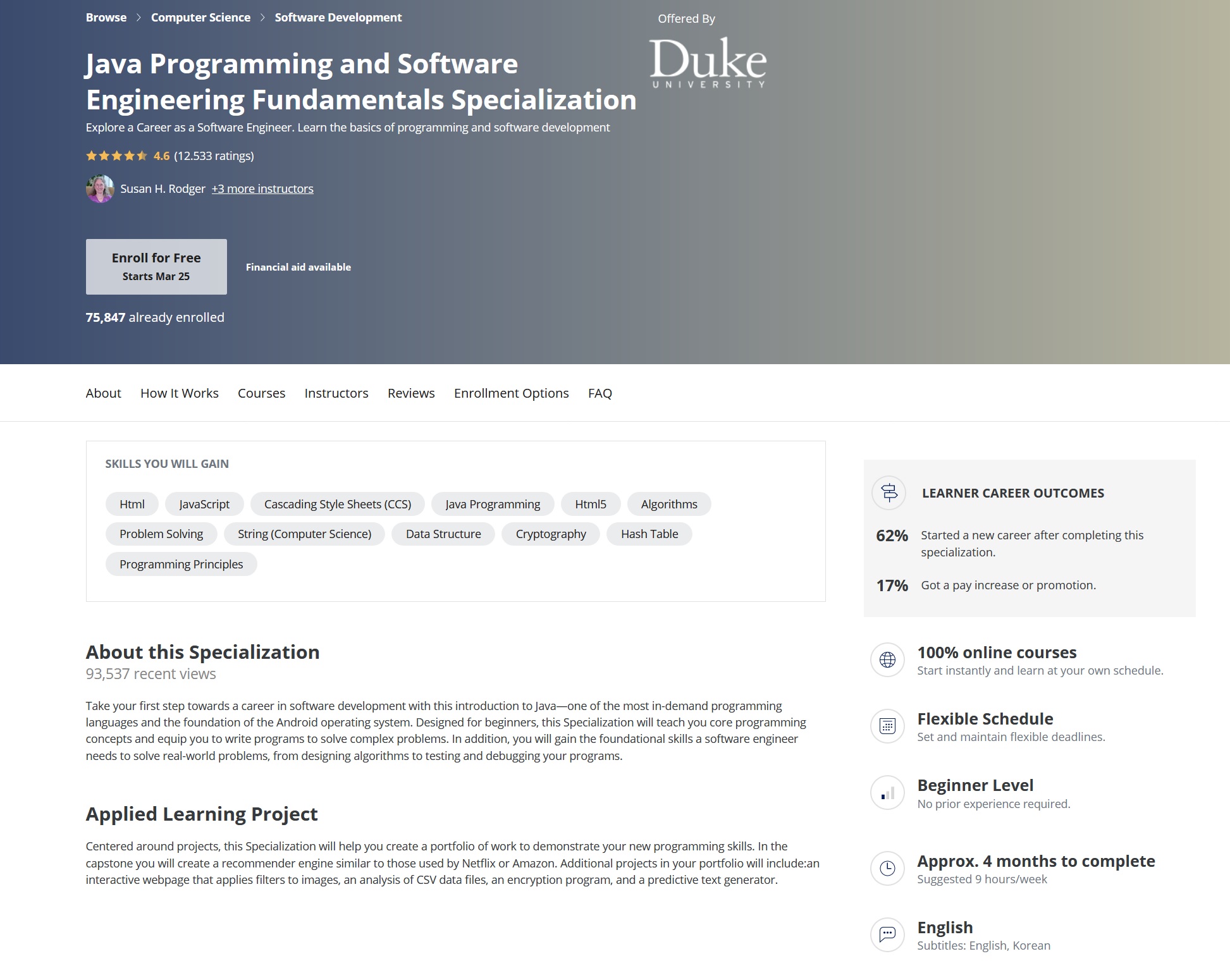Click the bar chart Beginner Level icon
The height and width of the screenshot is (980, 1230).
887,793
